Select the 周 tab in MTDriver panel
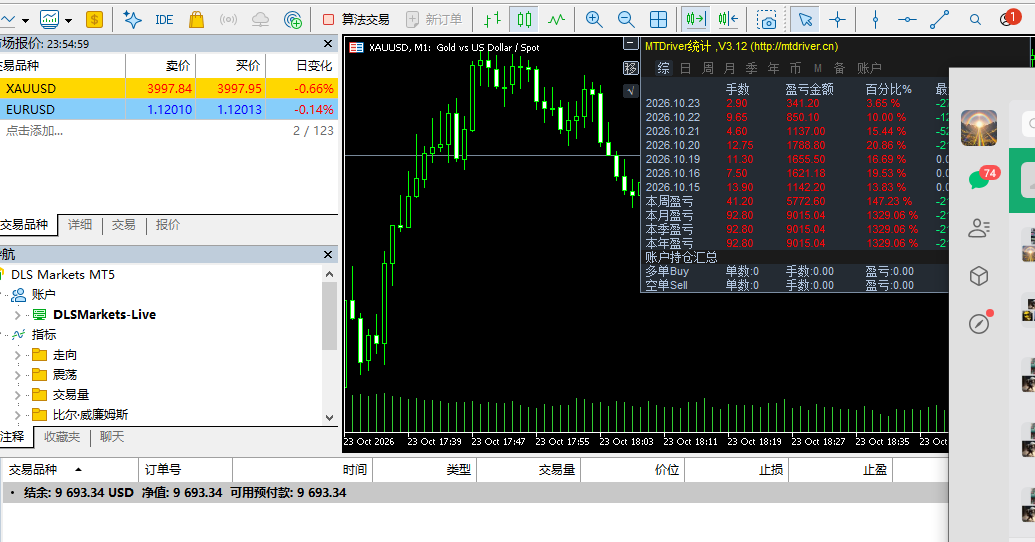Screen dimensions: 1035x542 coord(708,68)
